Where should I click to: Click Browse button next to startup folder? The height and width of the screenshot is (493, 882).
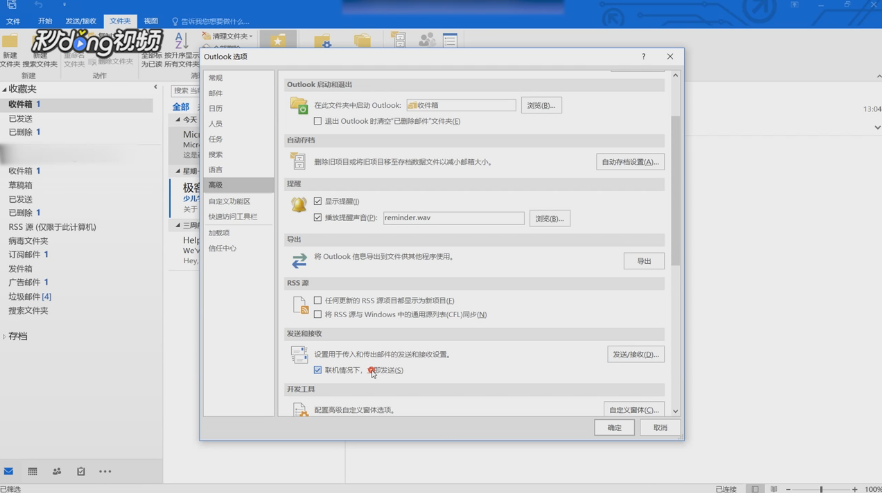click(541, 105)
